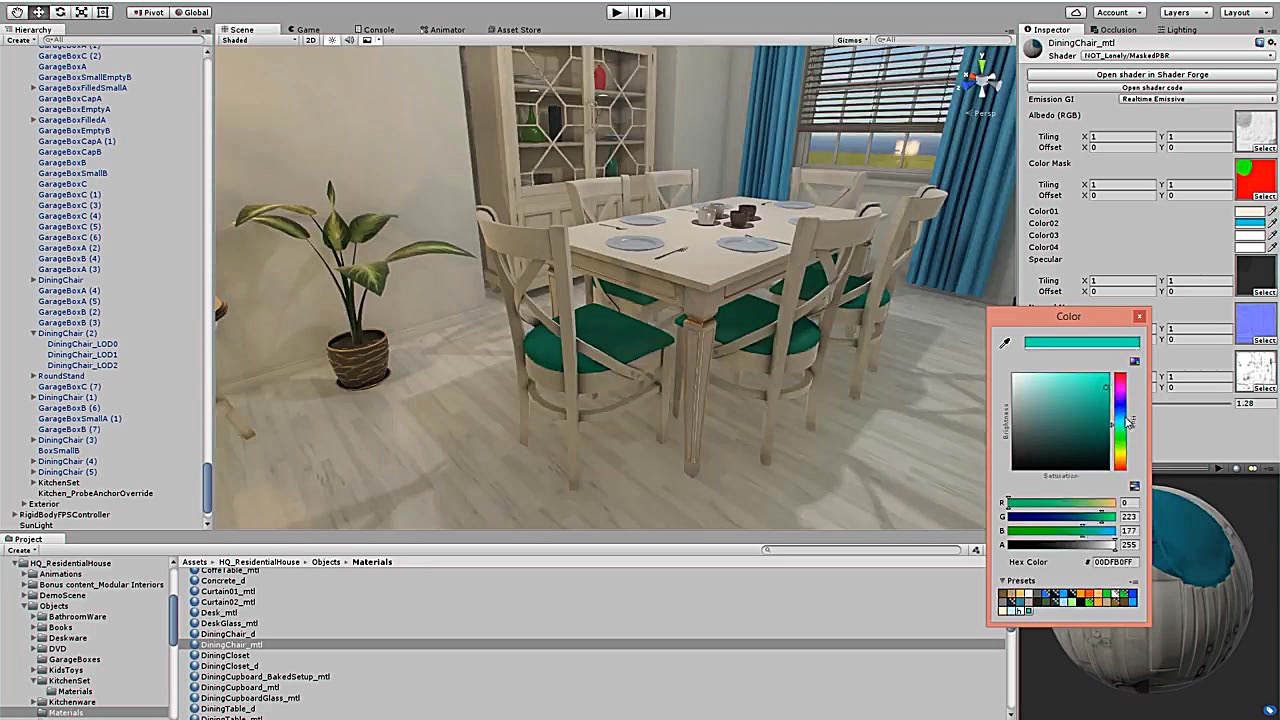Select the Scale tool
Image resolution: width=1280 pixels, height=720 pixels.
tap(82, 12)
